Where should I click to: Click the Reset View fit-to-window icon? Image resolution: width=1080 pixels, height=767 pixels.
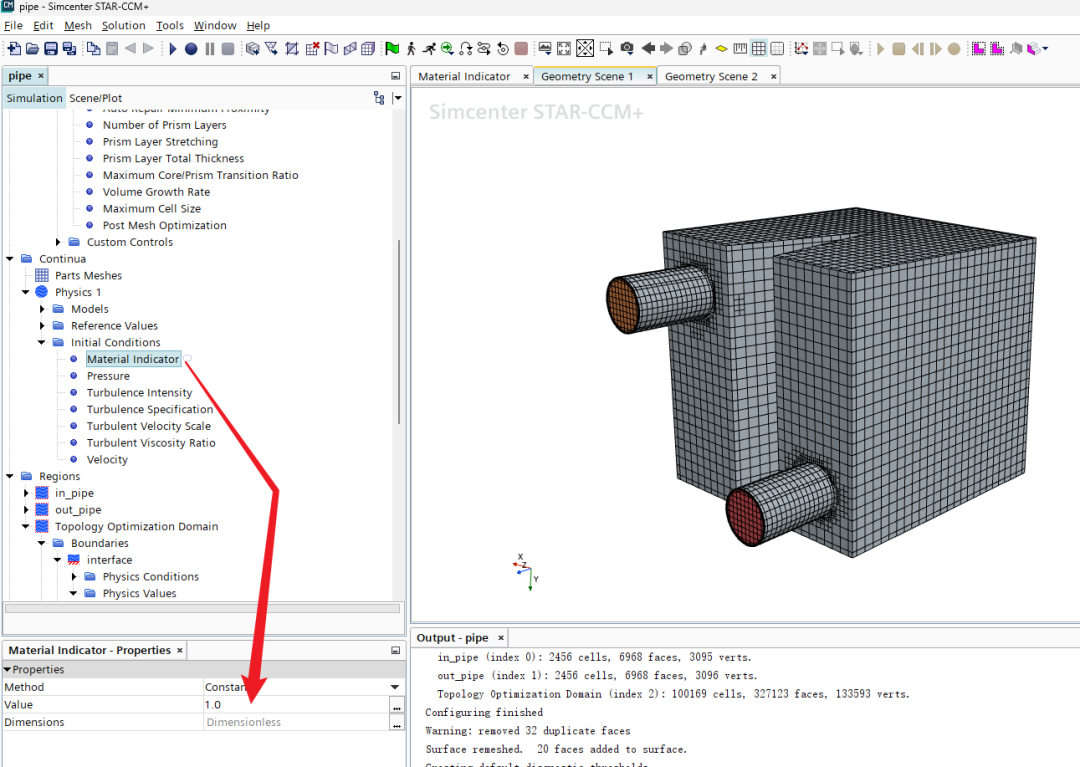tap(563, 49)
